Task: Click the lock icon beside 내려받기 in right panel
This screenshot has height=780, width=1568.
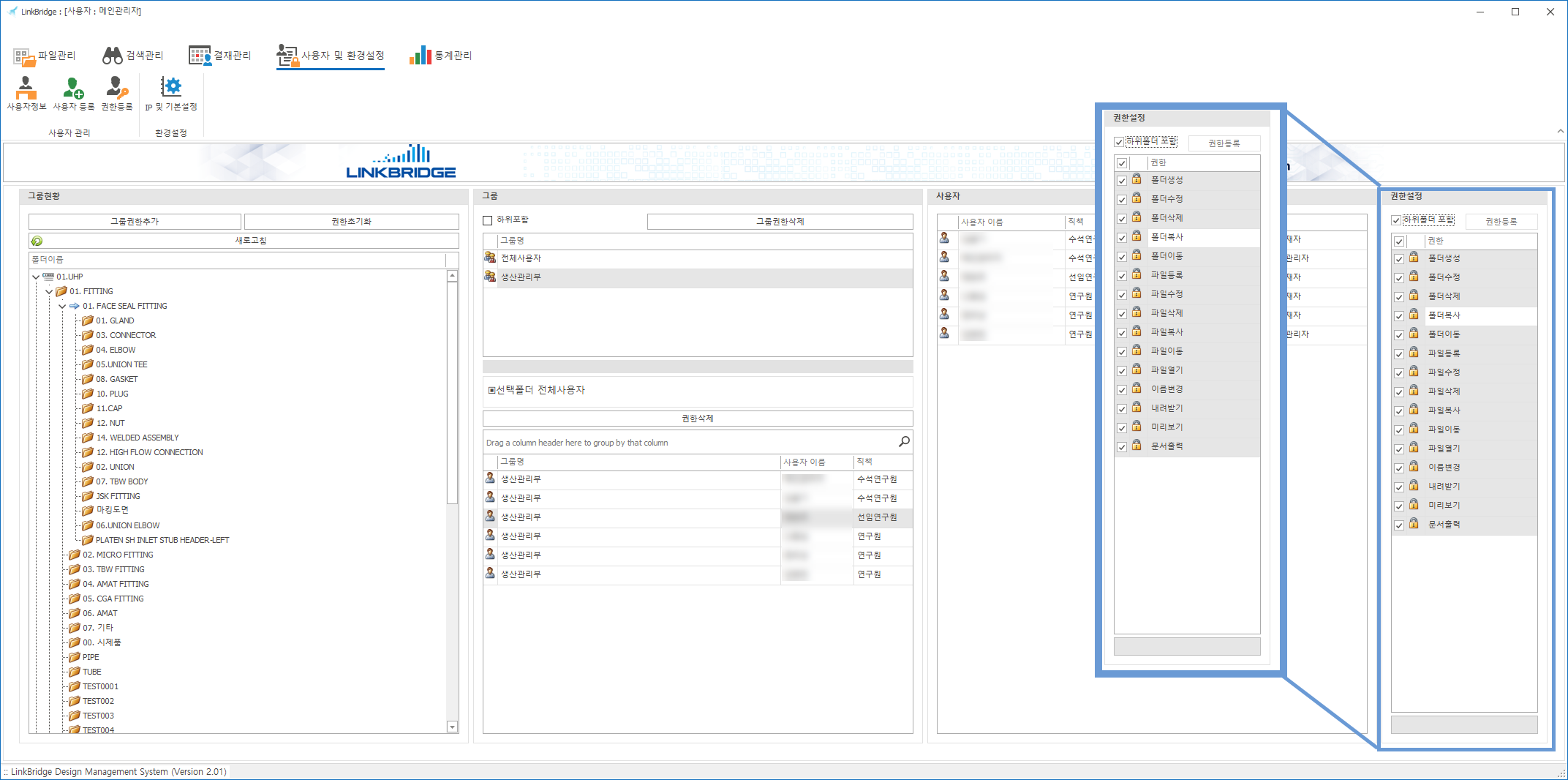Action: (1414, 486)
